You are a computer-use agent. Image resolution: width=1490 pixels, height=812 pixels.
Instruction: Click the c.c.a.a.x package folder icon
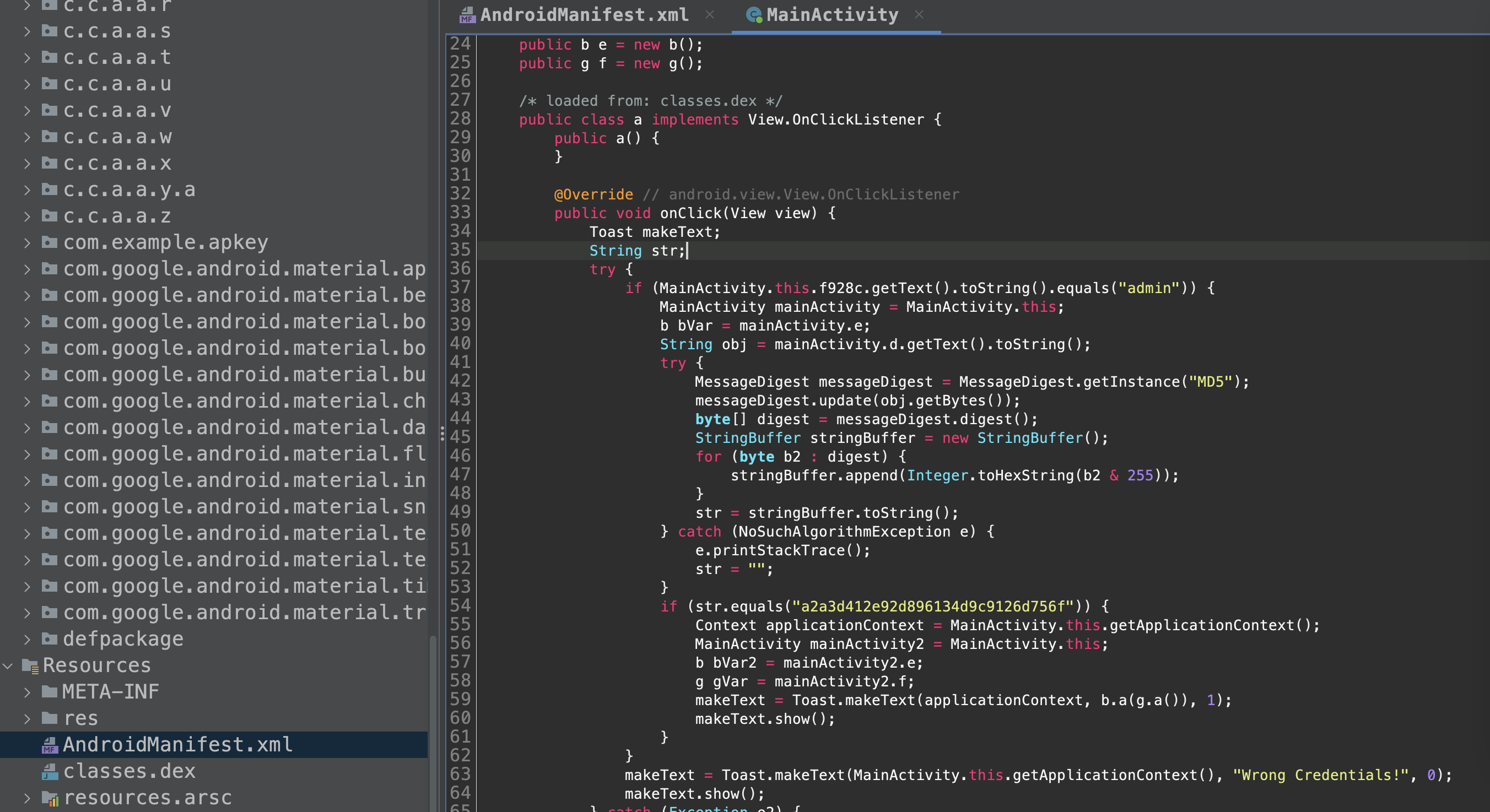(x=50, y=163)
